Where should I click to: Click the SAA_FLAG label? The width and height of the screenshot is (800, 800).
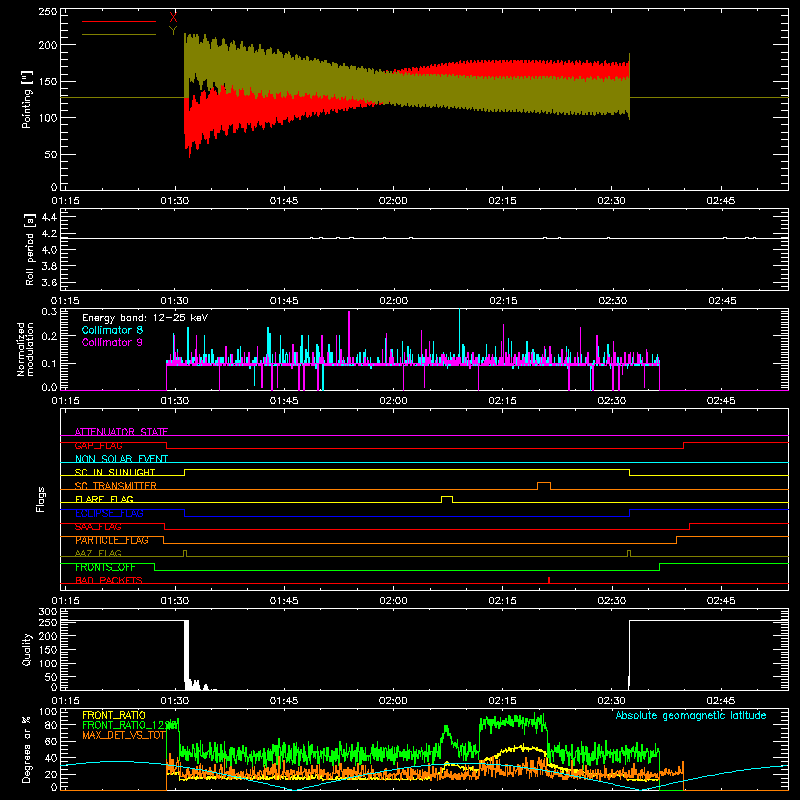[x=98, y=527]
